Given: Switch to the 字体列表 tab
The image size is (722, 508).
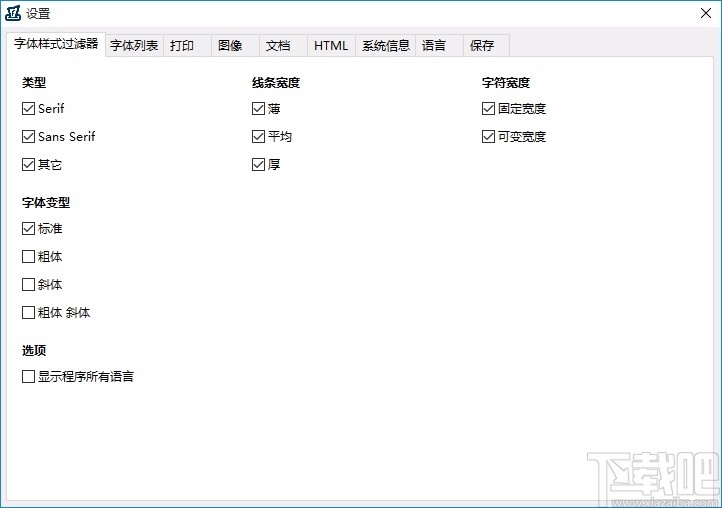Looking at the screenshot, I should pyautogui.click(x=134, y=46).
